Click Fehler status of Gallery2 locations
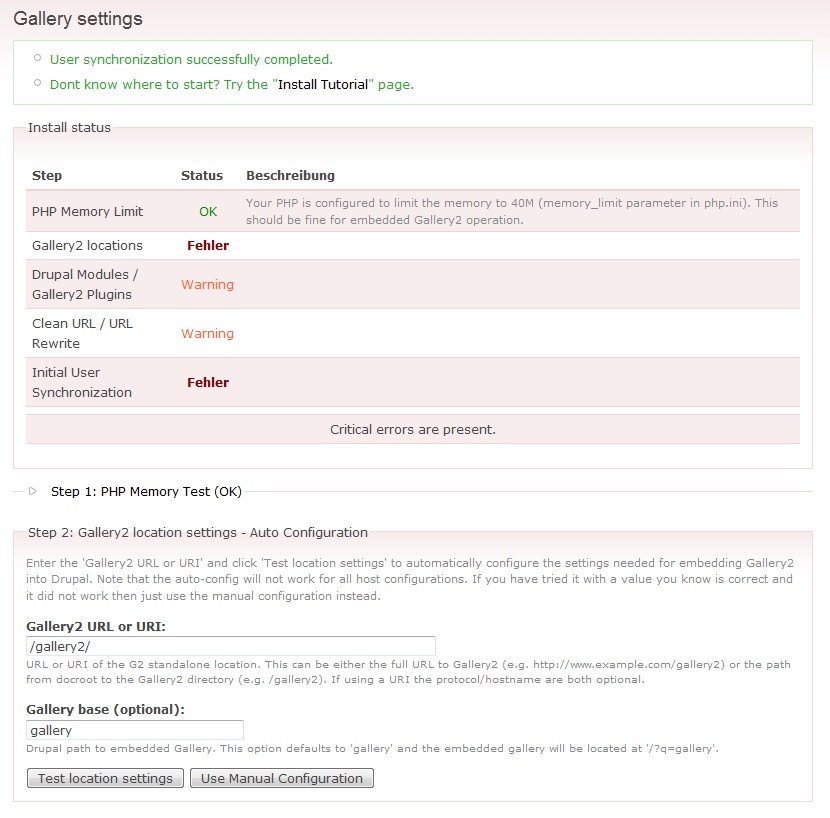The image size is (830, 818). (208, 246)
